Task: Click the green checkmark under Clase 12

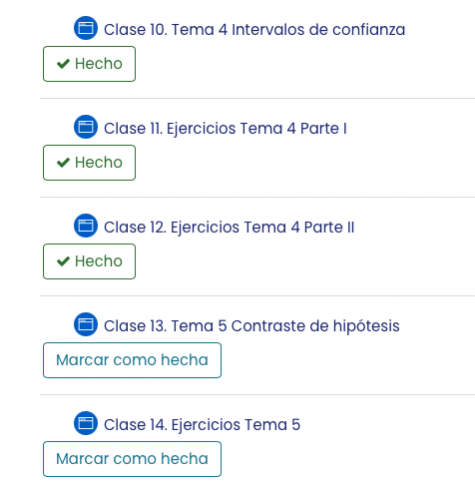Action: (63, 261)
